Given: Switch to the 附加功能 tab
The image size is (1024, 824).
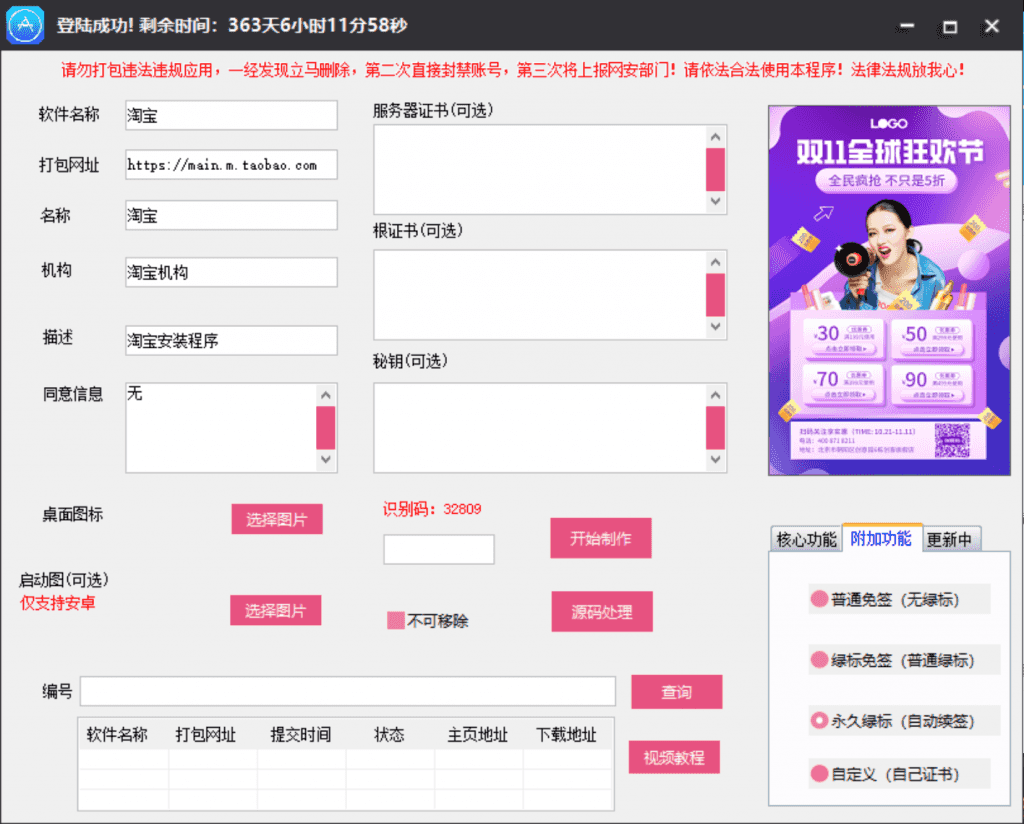Looking at the screenshot, I should tap(882, 538).
